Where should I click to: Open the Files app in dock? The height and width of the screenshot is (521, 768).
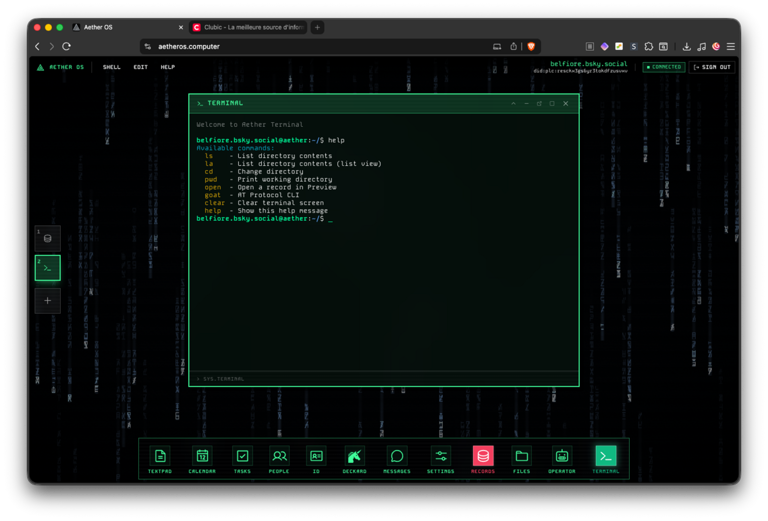click(522, 460)
